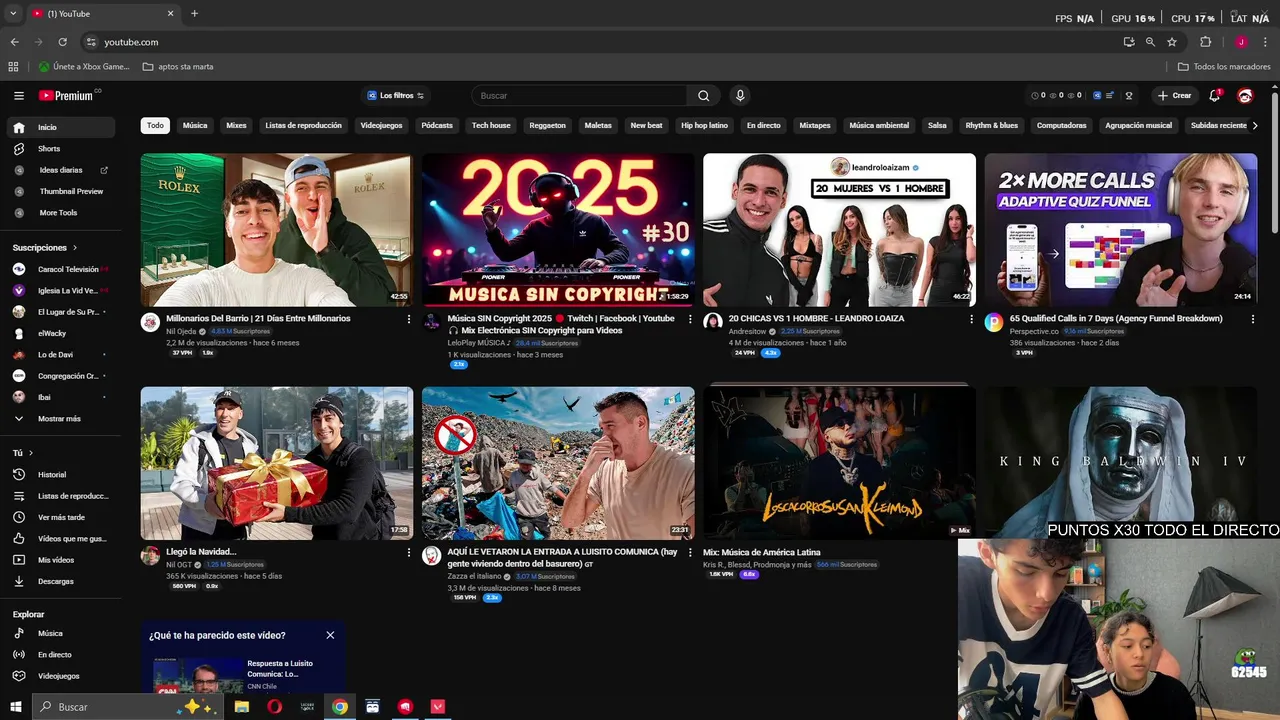The height and width of the screenshot is (720, 1280).
Task: Select the Hip hop latino filter chip
Action: 704,126
